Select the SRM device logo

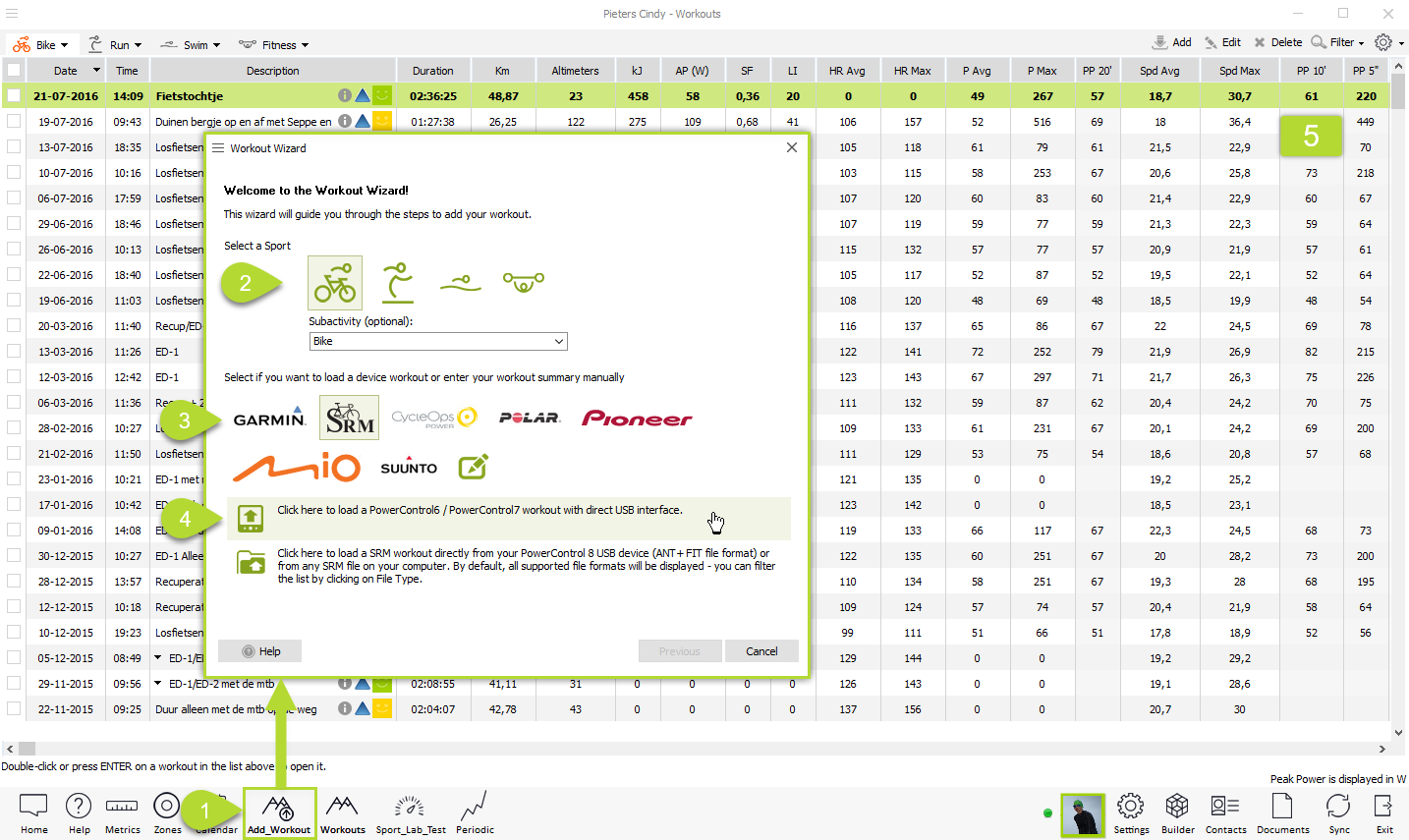click(x=349, y=418)
